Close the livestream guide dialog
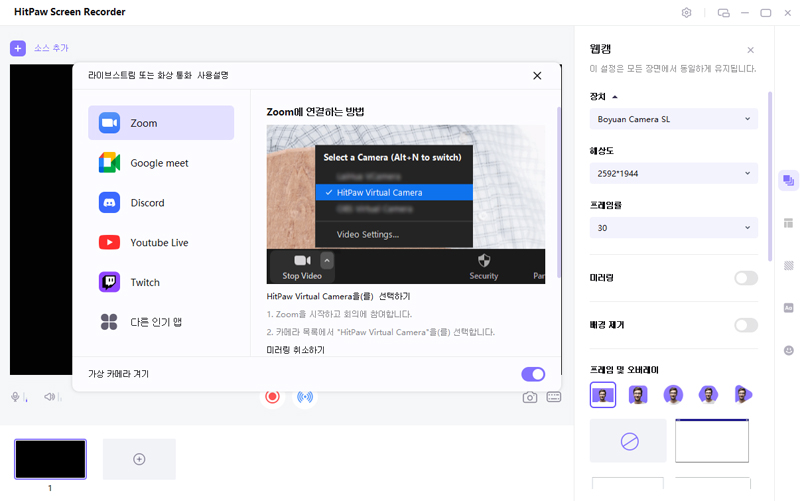800x501 pixels. 537,76
